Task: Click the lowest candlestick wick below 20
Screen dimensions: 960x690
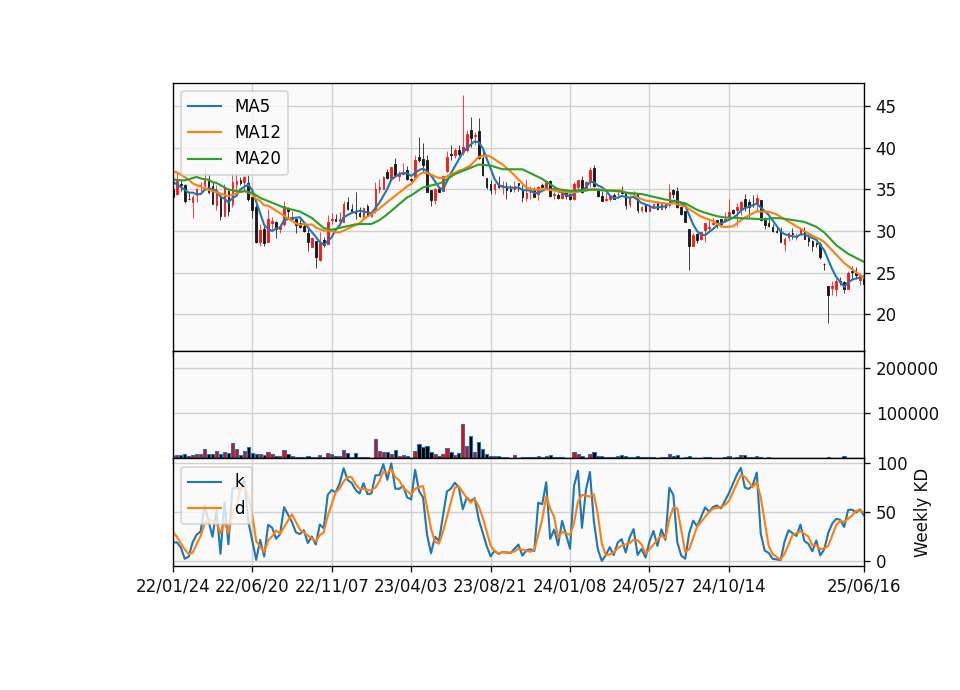Action: (x=828, y=309)
